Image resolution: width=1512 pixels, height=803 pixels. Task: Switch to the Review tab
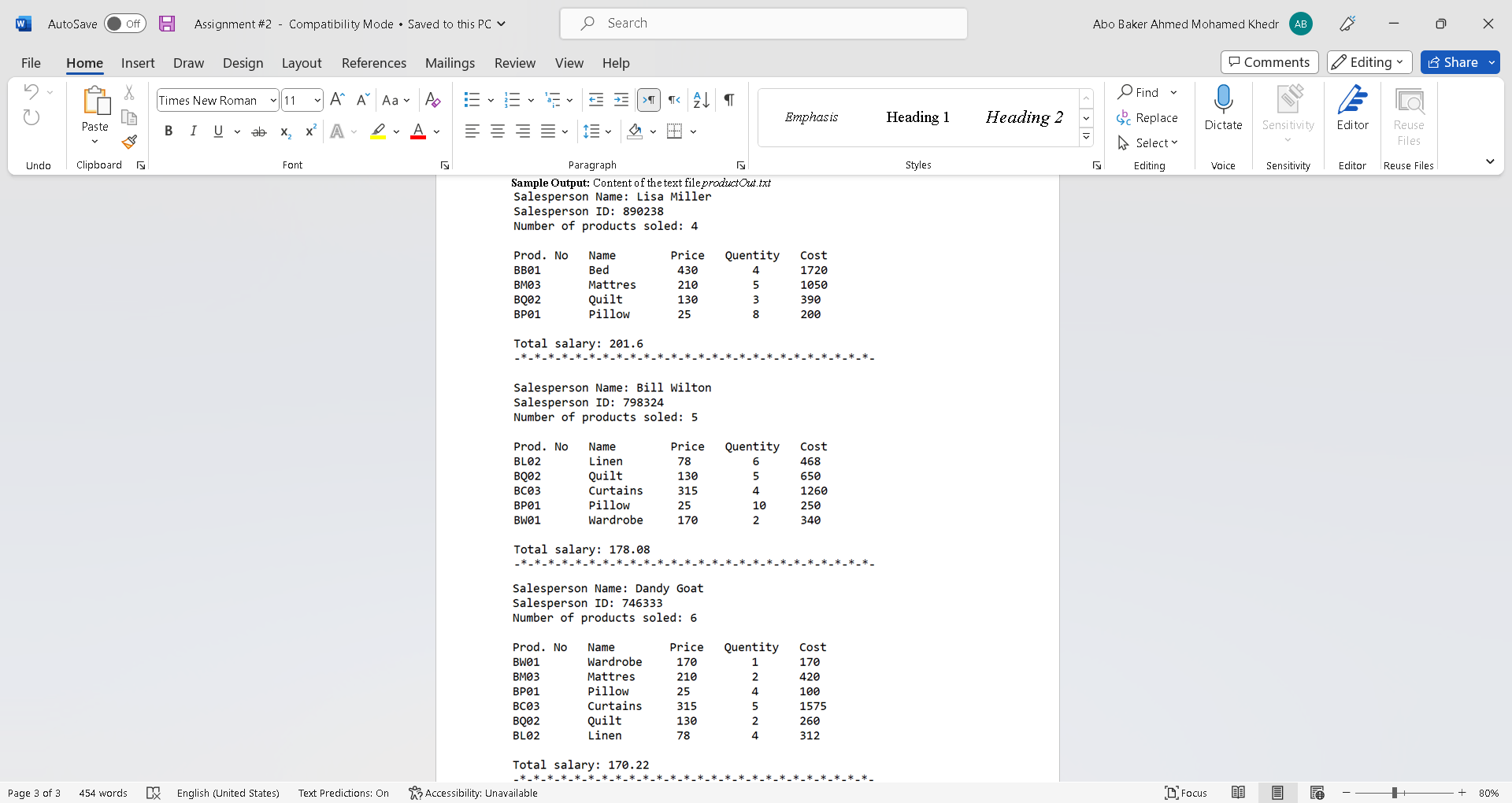pos(515,63)
